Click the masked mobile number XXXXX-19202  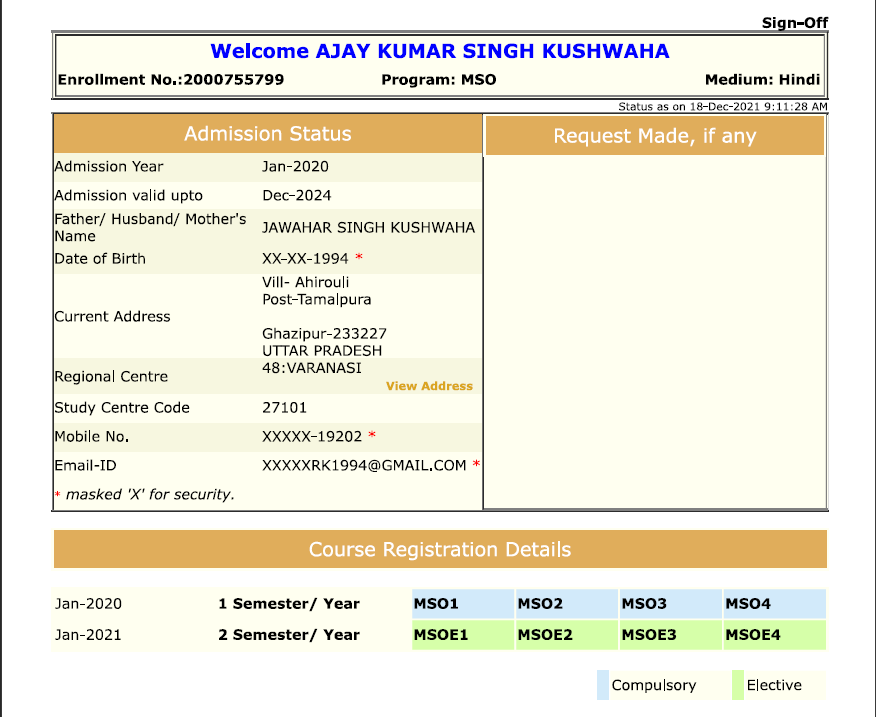click(312, 436)
